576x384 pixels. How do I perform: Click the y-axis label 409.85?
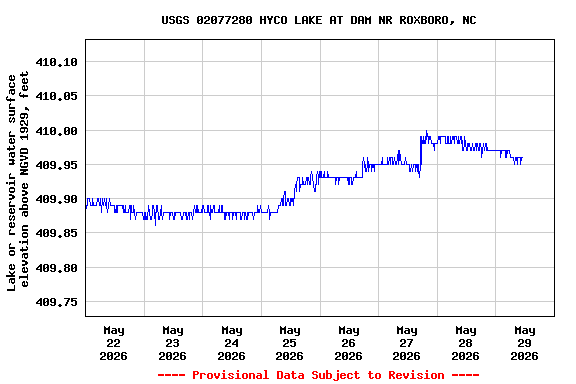pos(57,233)
